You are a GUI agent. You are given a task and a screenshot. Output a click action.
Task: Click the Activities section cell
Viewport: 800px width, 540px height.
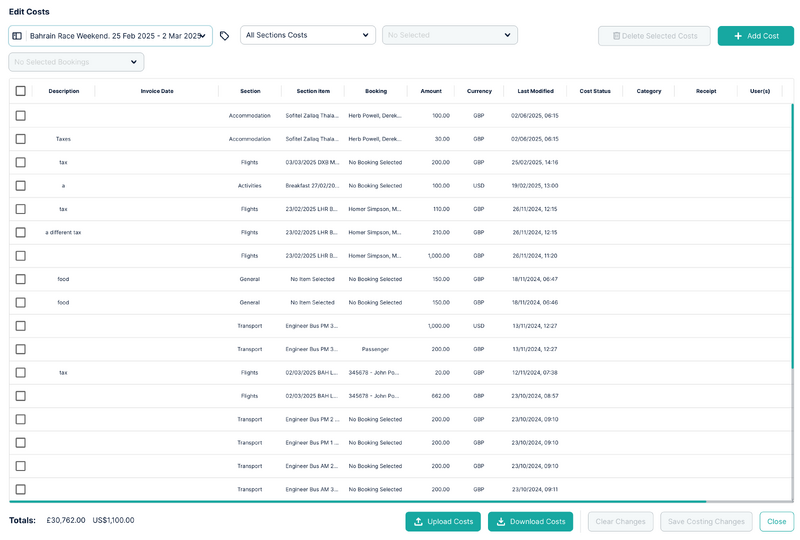pyautogui.click(x=249, y=186)
